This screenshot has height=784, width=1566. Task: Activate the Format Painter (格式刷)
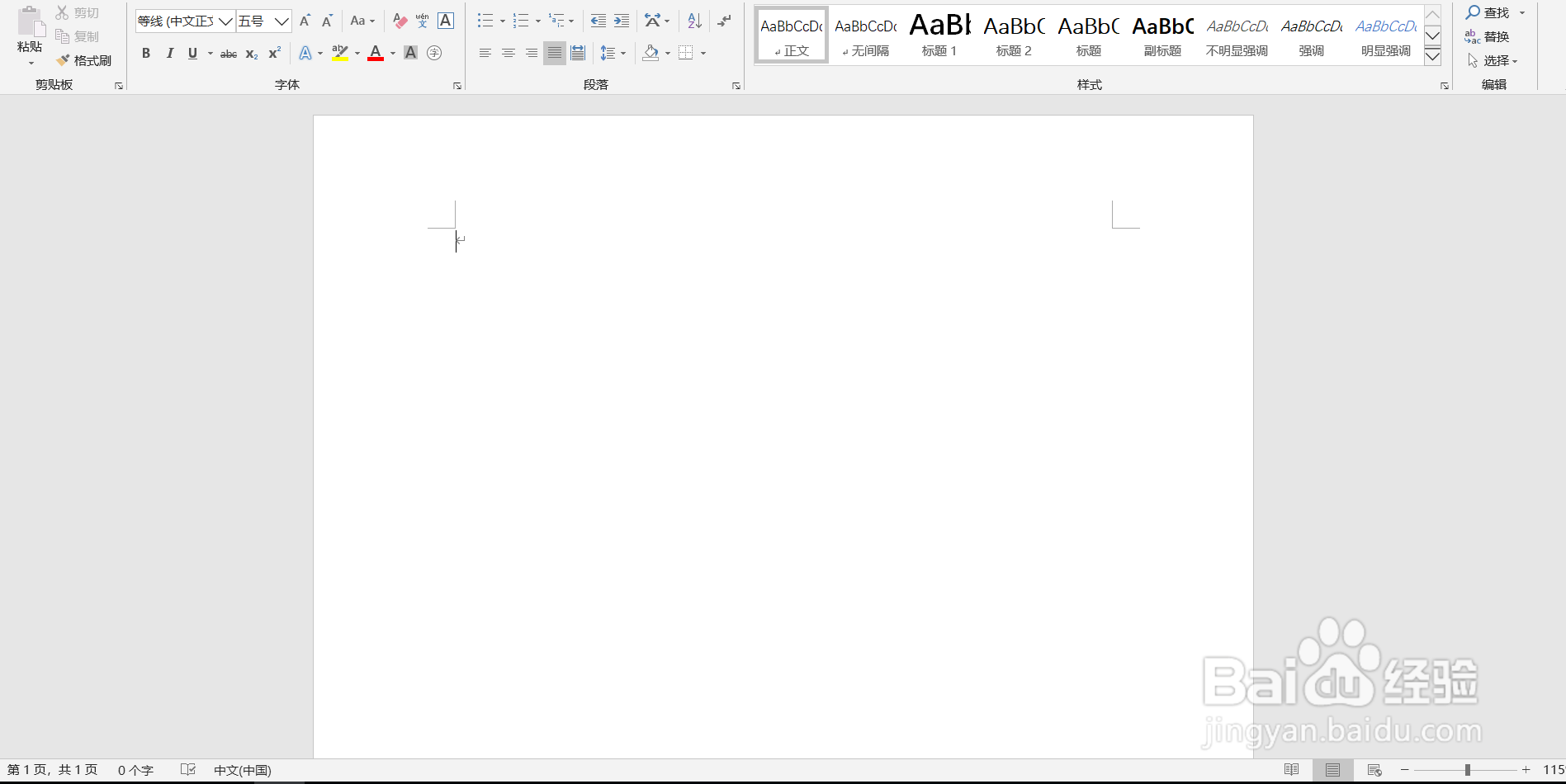click(83, 60)
